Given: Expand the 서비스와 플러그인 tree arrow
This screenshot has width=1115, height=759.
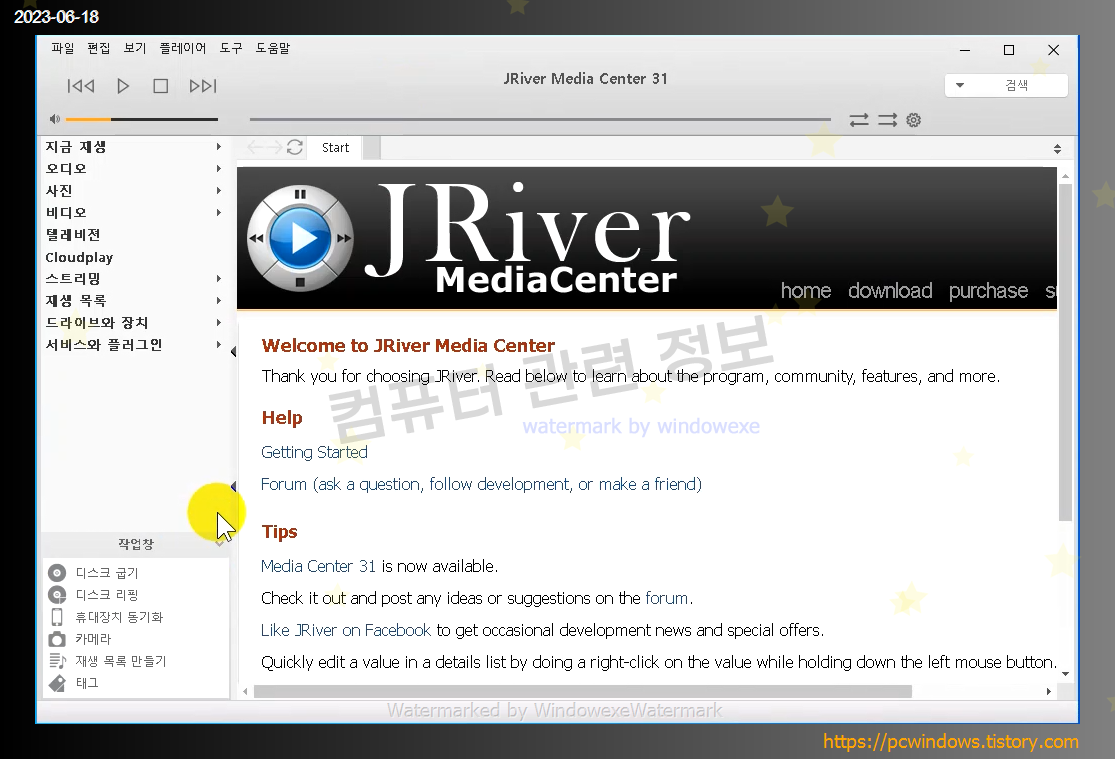Looking at the screenshot, I should coord(219,345).
